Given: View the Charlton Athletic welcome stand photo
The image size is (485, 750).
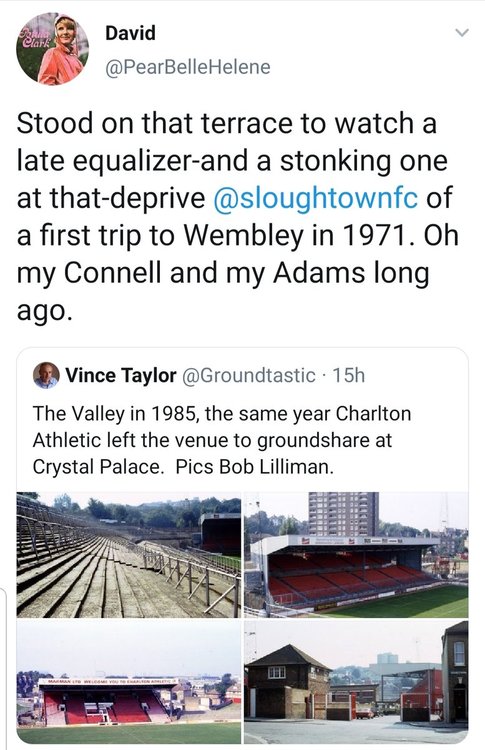Looking at the screenshot, I should coord(129,682).
